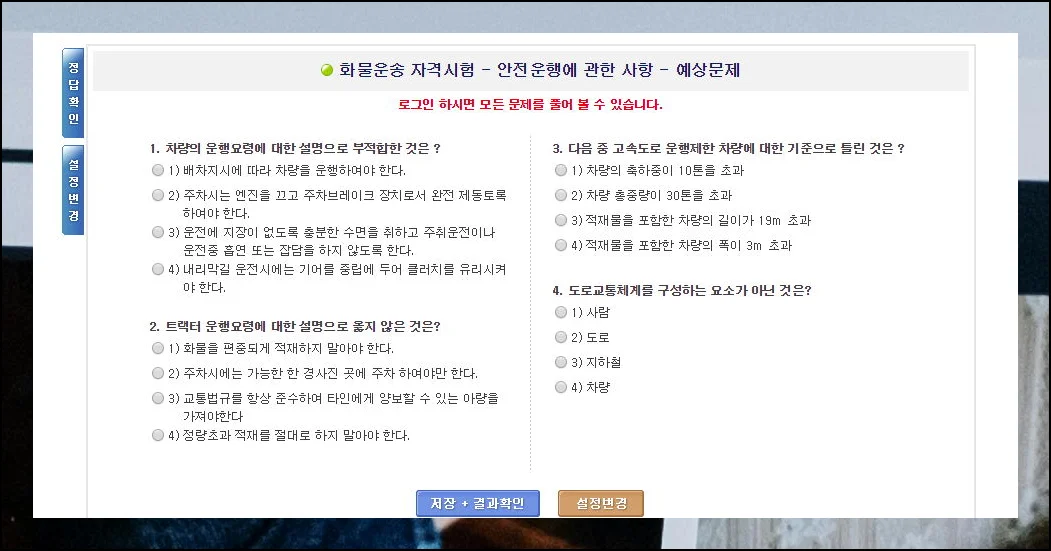
Task: Pick question 2 option about 교통법규 준수
Action: [x=158, y=398]
